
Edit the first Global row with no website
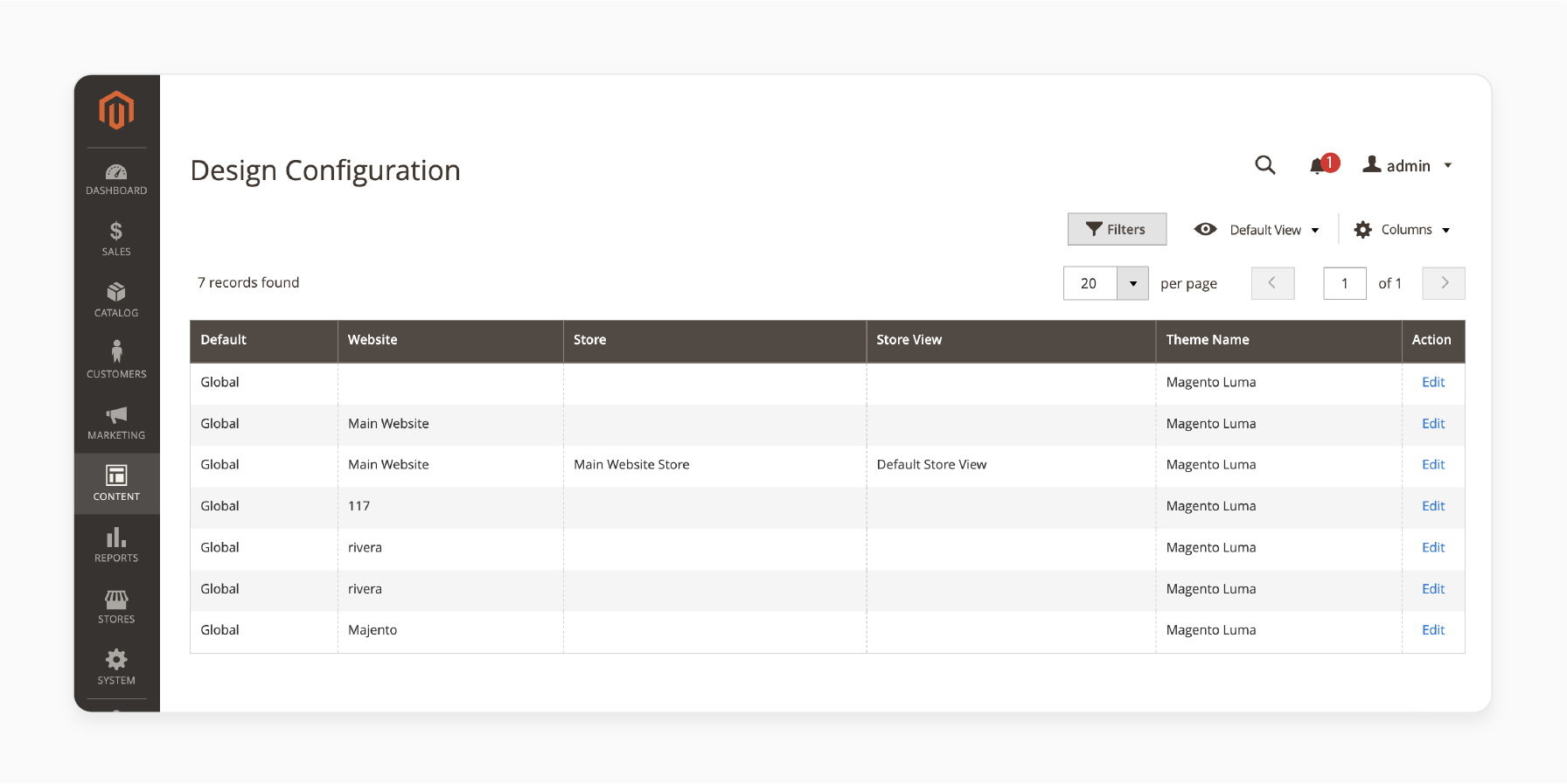[1433, 382]
